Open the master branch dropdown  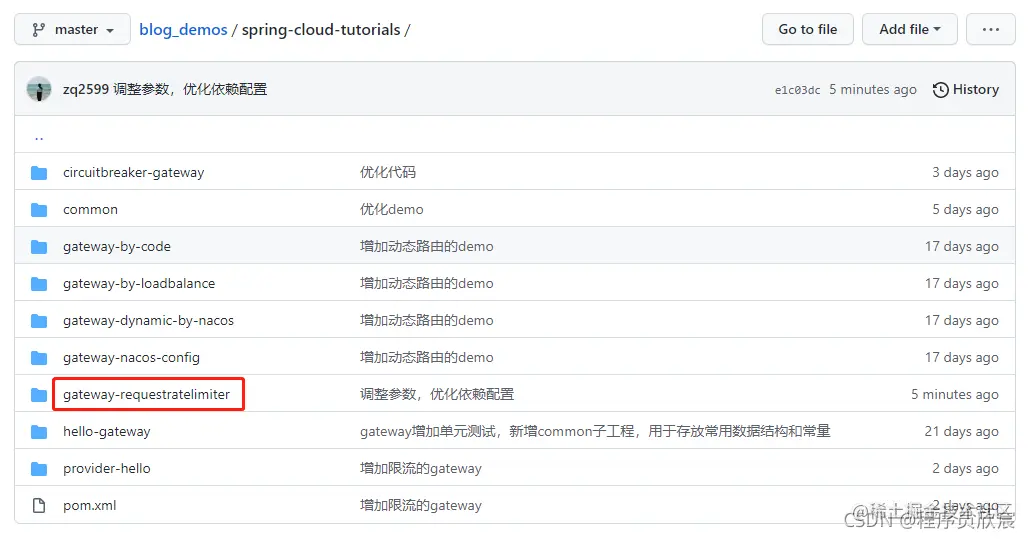click(72, 30)
